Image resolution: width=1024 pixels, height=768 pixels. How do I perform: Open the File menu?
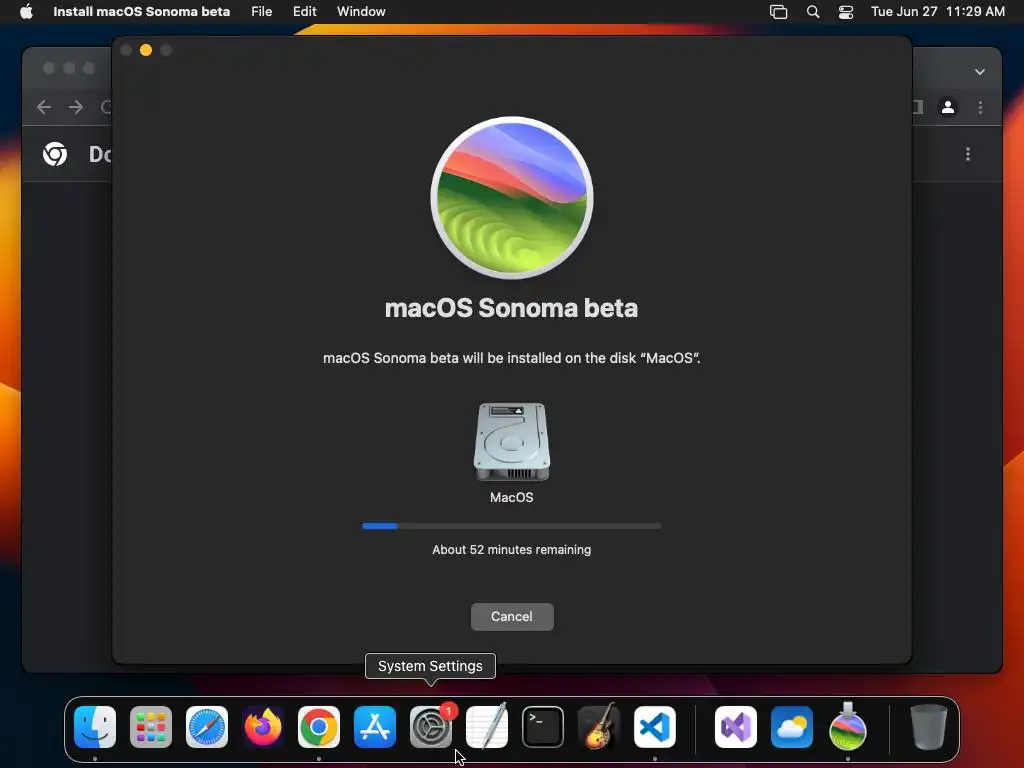click(x=262, y=11)
